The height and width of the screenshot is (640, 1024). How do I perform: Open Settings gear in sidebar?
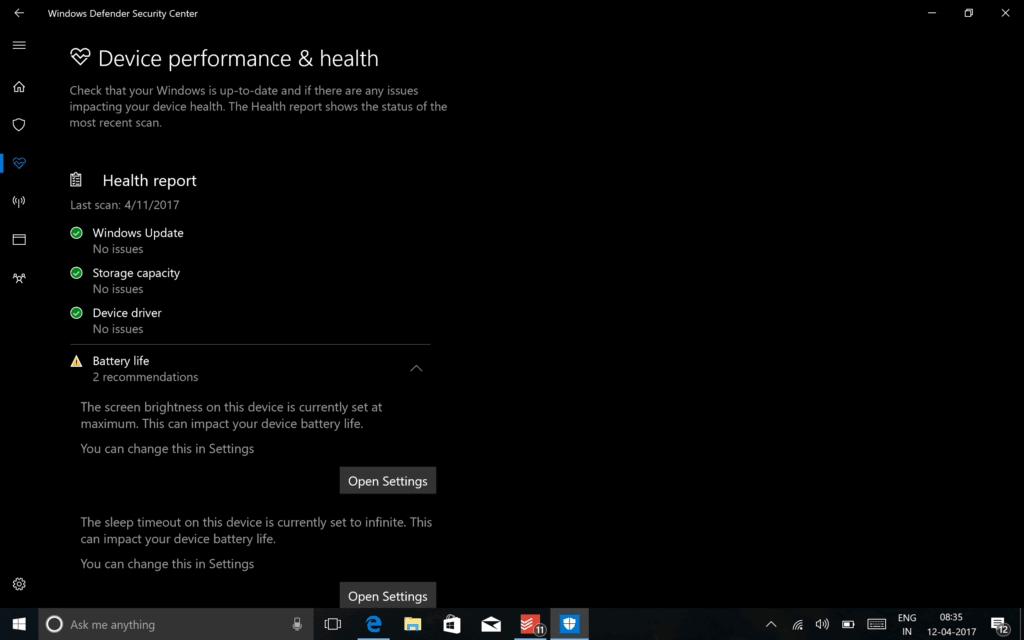pos(19,584)
